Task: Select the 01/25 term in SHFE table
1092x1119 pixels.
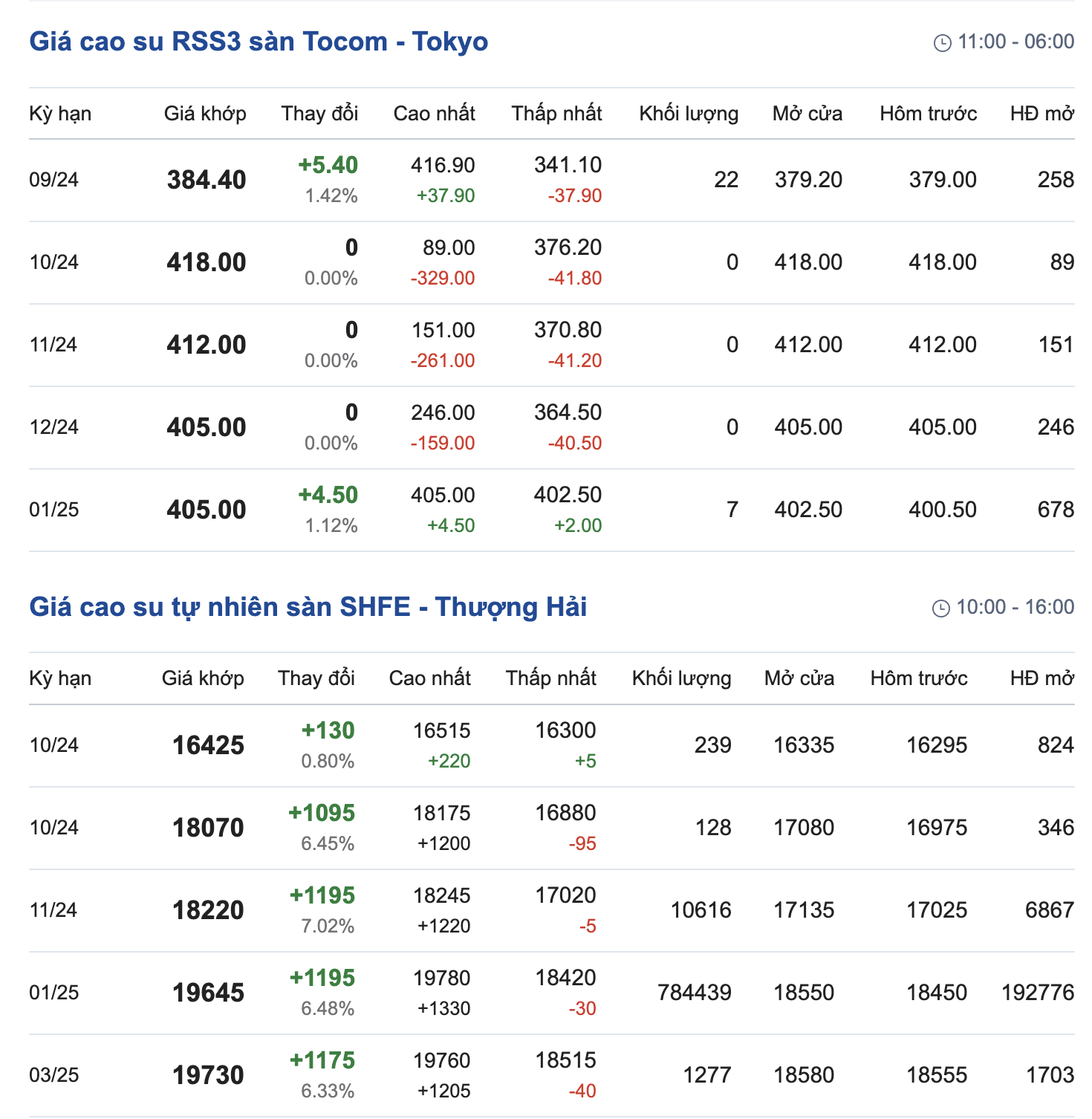Action: coord(53,993)
